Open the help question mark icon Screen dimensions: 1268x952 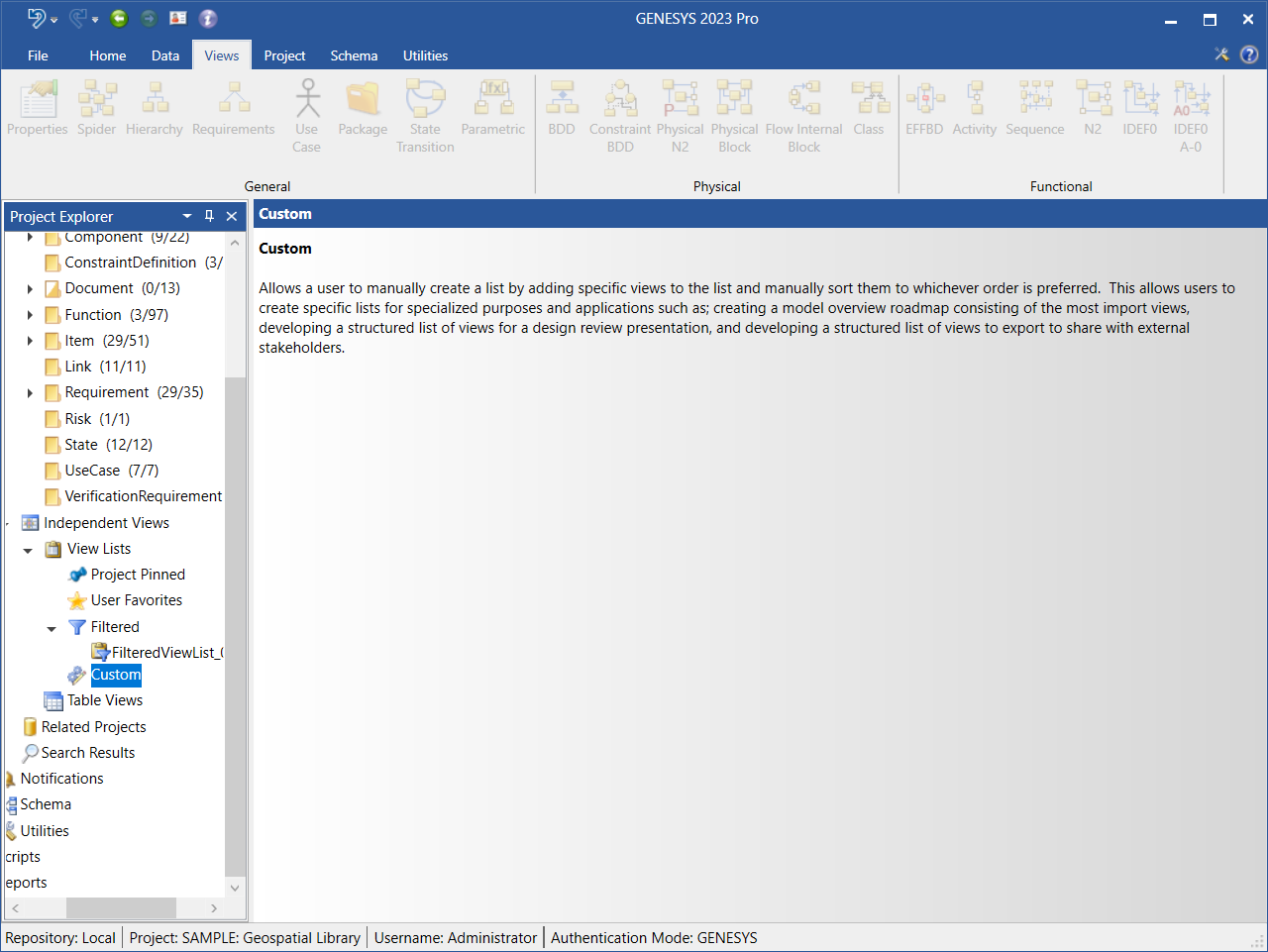pyautogui.click(x=1249, y=54)
